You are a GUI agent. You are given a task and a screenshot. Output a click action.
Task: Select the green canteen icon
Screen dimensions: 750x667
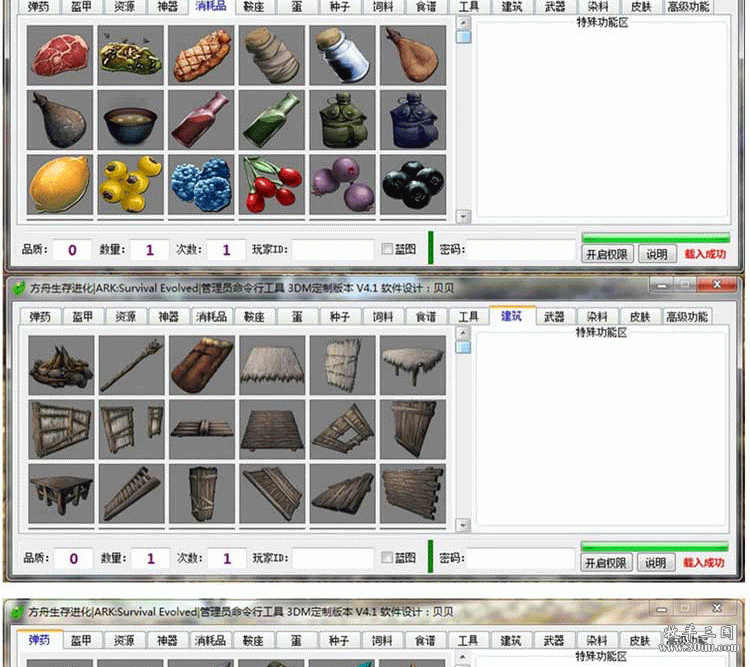(342, 120)
